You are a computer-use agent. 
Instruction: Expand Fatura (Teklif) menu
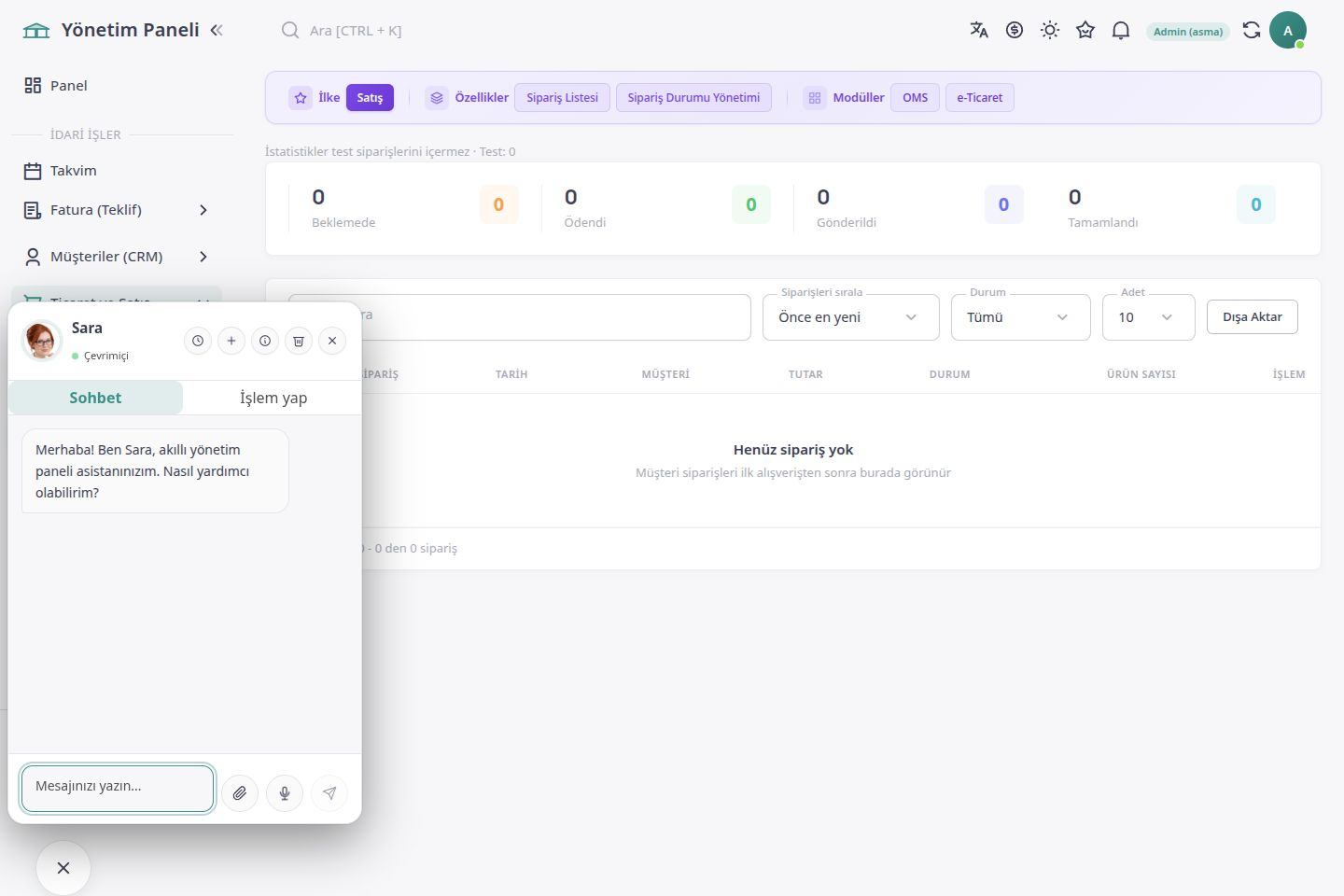point(117,210)
